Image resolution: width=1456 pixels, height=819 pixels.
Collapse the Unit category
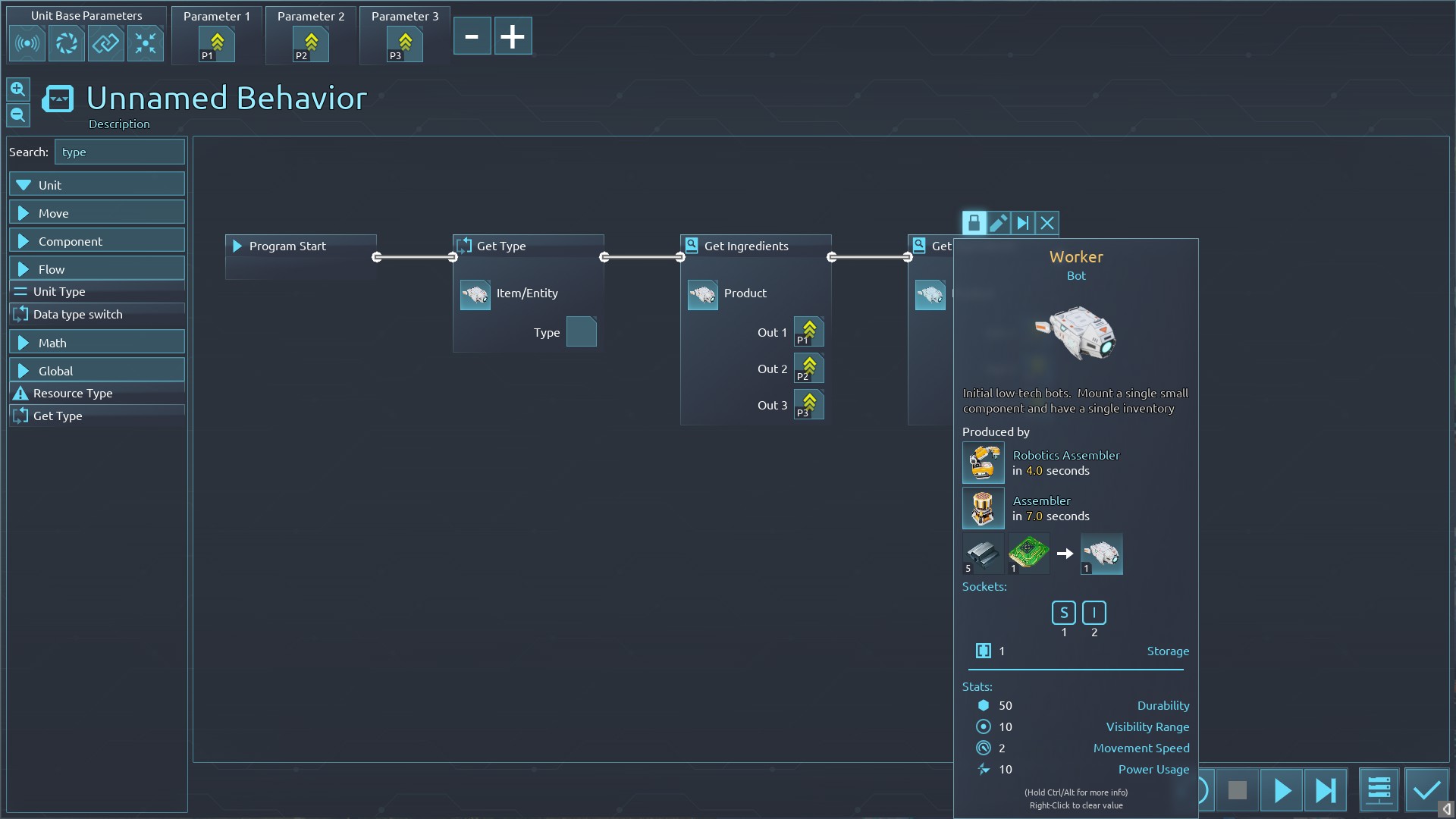pos(97,185)
